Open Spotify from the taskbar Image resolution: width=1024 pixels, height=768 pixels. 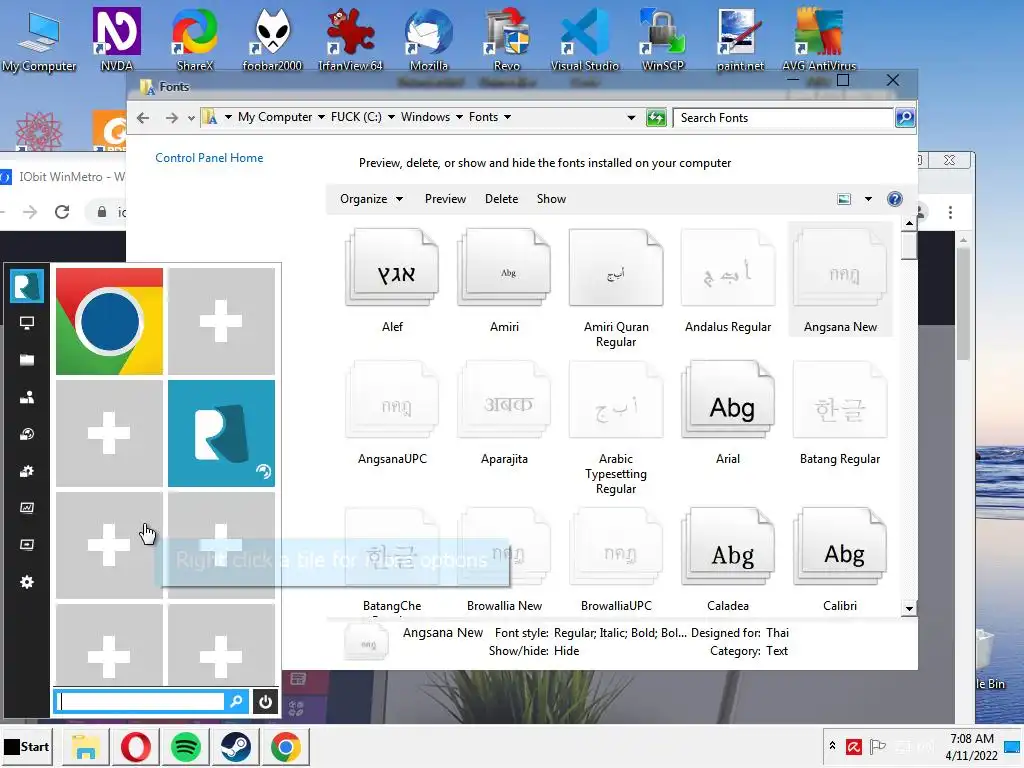[x=185, y=746]
